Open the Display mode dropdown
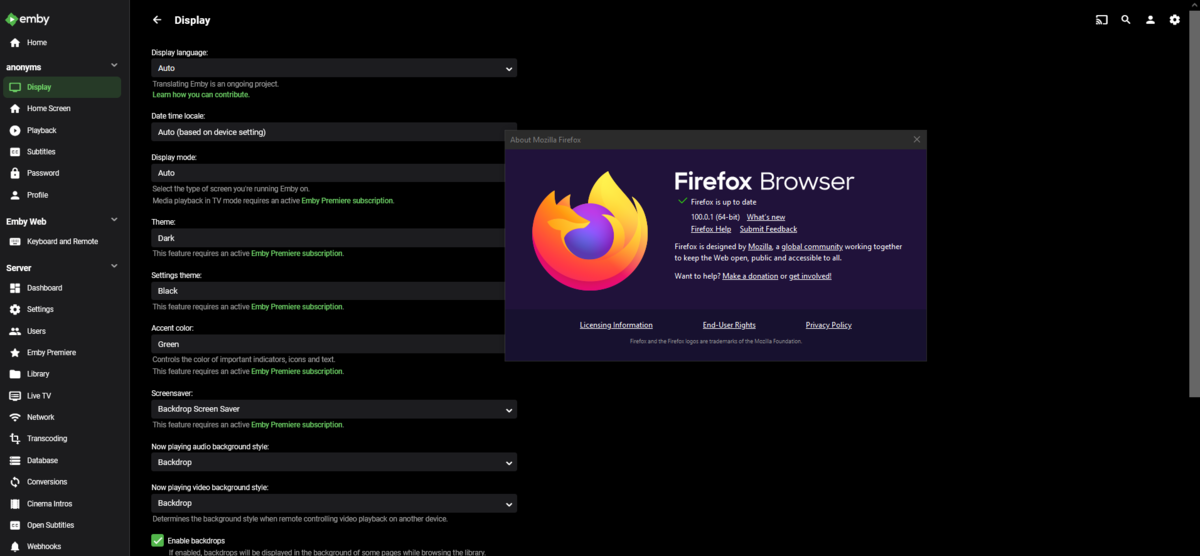The height and width of the screenshot is (556, 1200). point(334,173)
